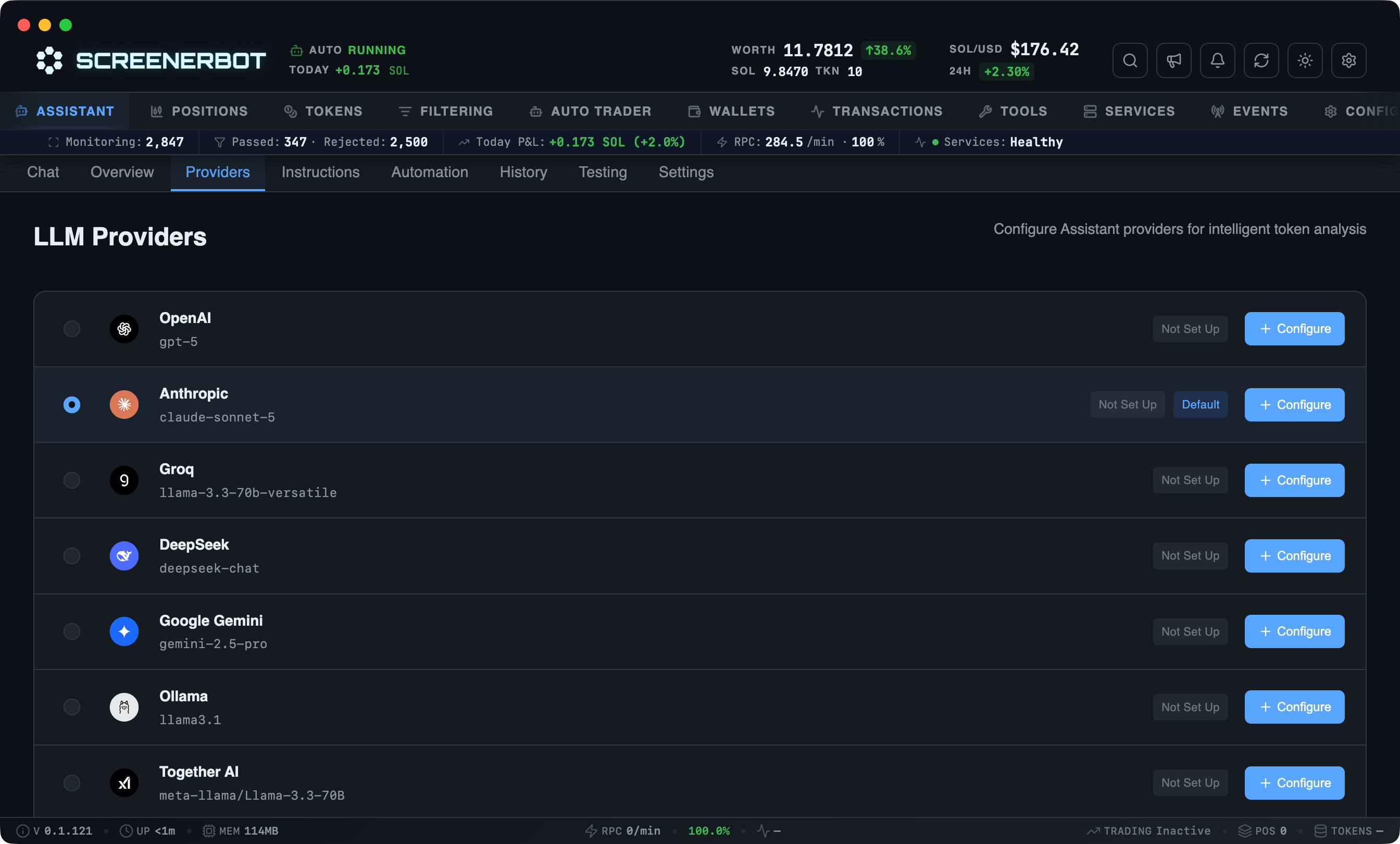Open the Instructions sub-tab
This screenshot has height=844, width=1400.
click(320, 172)
